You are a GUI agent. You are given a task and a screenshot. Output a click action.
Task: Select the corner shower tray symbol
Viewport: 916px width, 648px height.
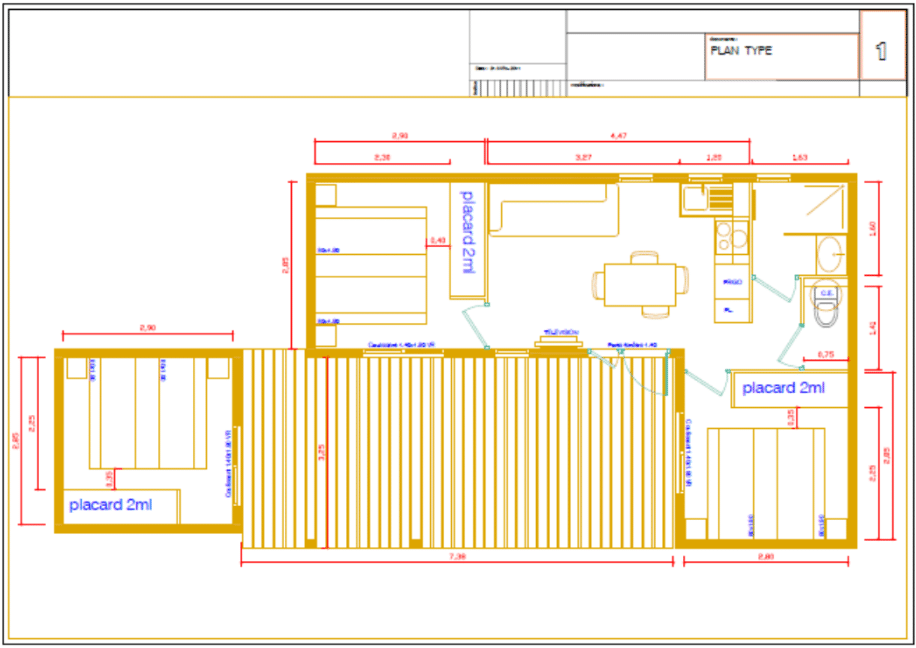click(816, 208)
